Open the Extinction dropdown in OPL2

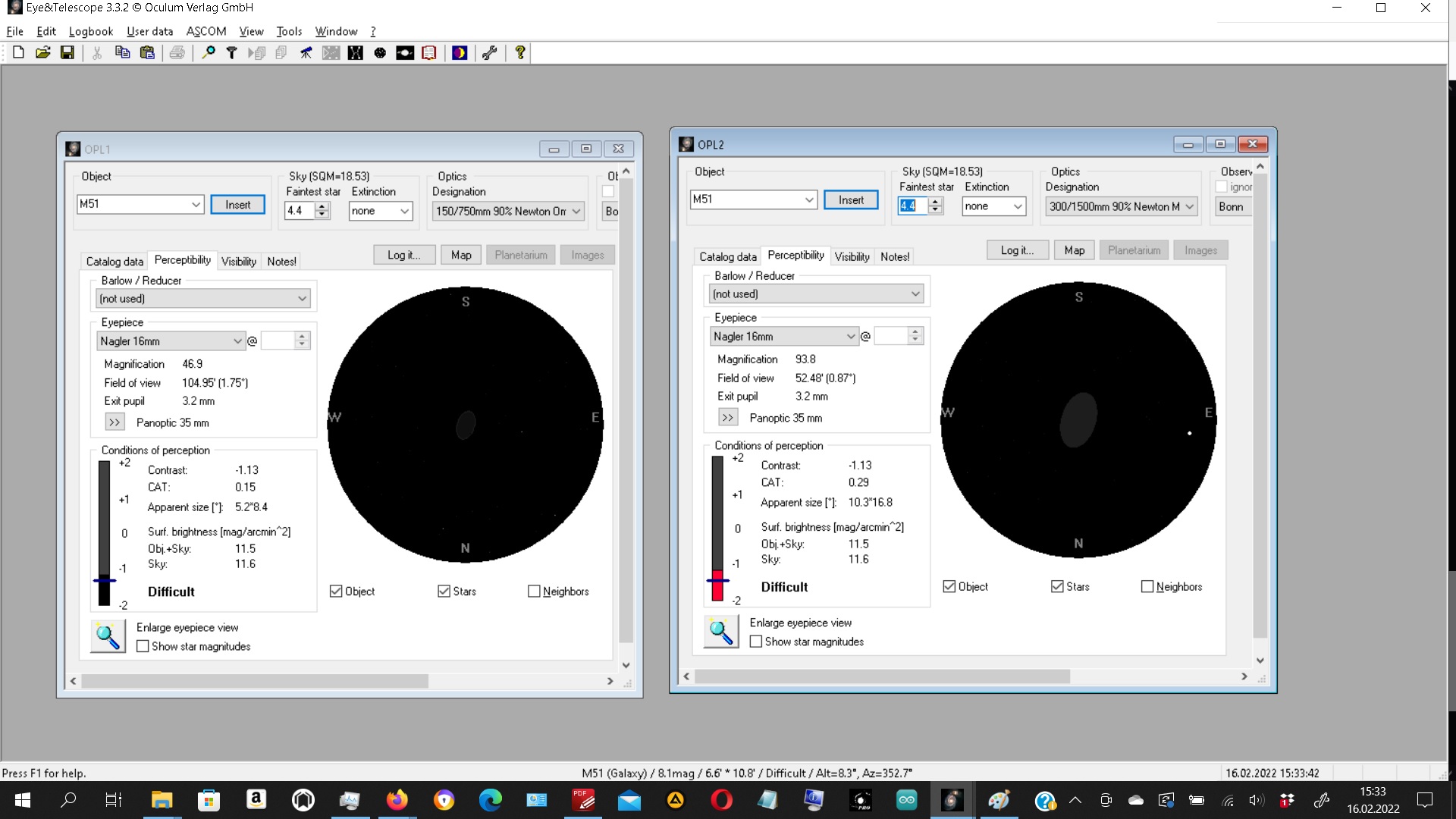(1018, 206)
